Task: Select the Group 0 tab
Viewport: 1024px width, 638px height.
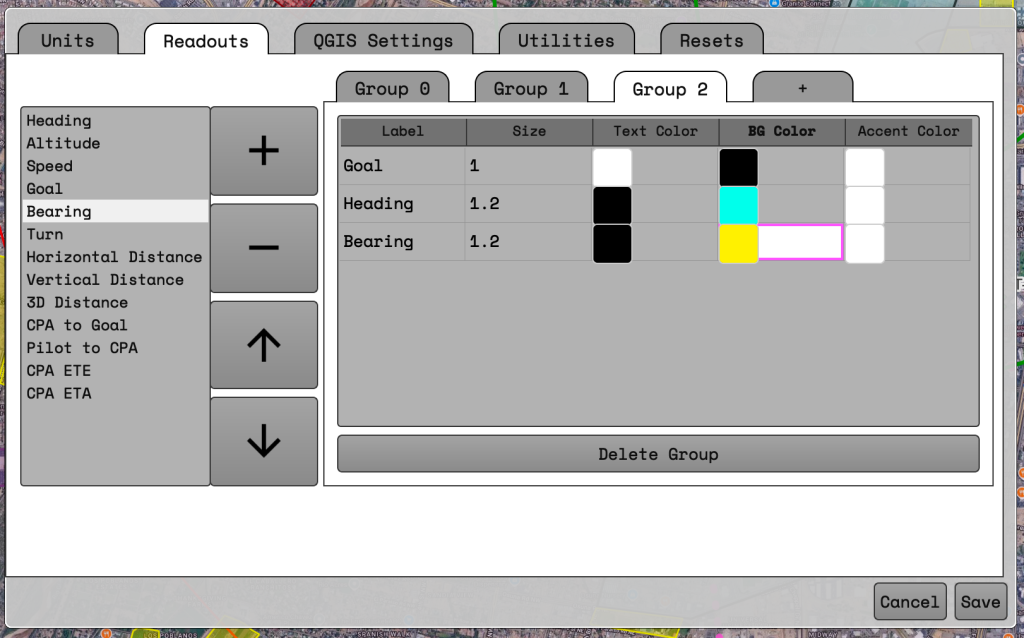Action: [392, 89]
